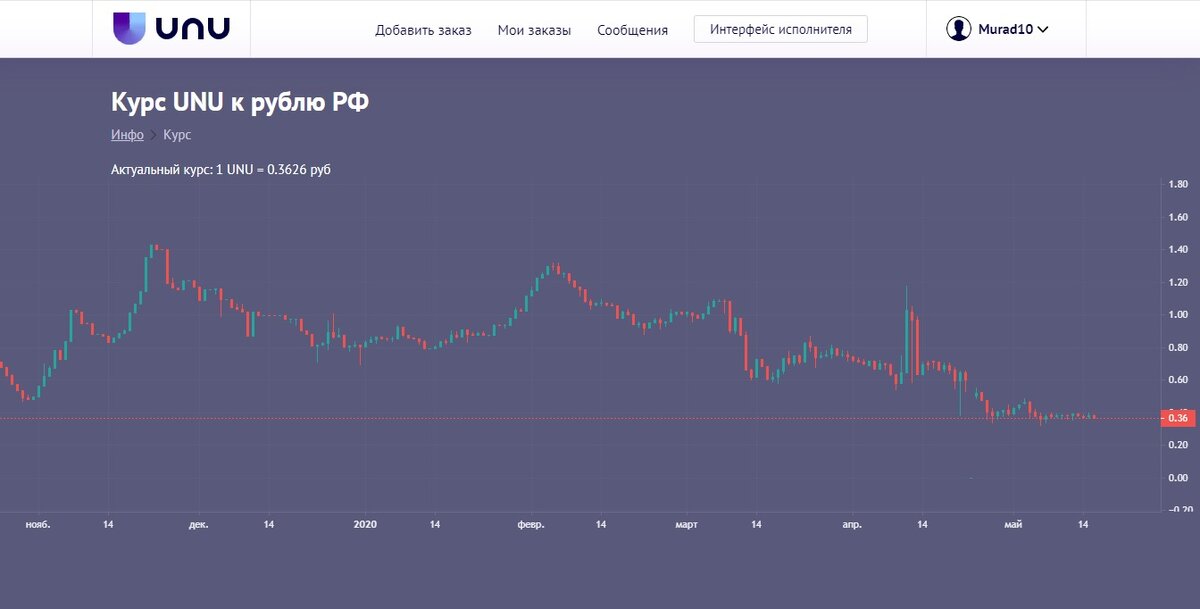Click the page heading Курс UNU к рублю РФ
This screenshot has height=609, width=1200.
tap(239, 102)
